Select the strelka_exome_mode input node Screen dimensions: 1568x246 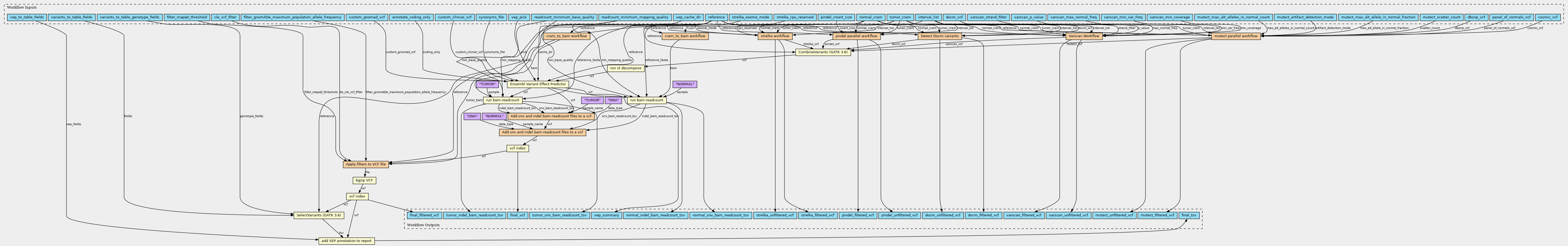(x=751, y=18)
